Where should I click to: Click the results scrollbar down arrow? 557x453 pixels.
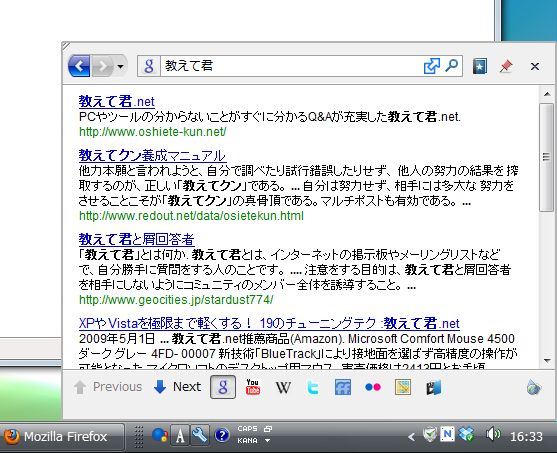click(x=547, y=361)
